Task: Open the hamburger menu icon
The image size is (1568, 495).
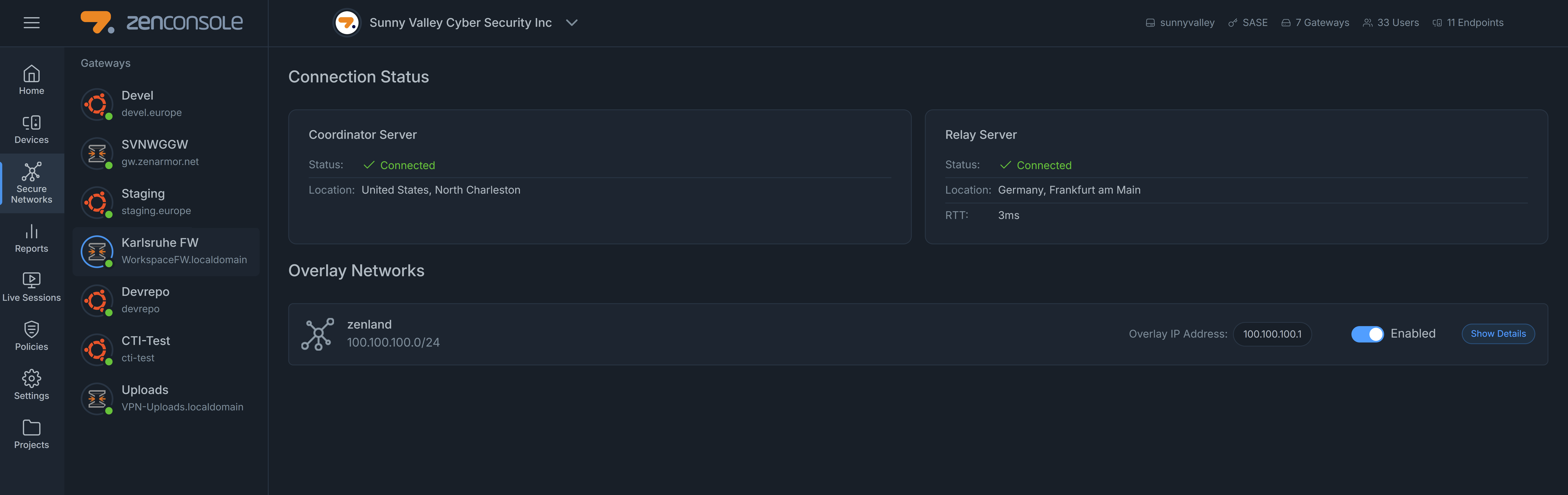Action: (x=32, y=22)
